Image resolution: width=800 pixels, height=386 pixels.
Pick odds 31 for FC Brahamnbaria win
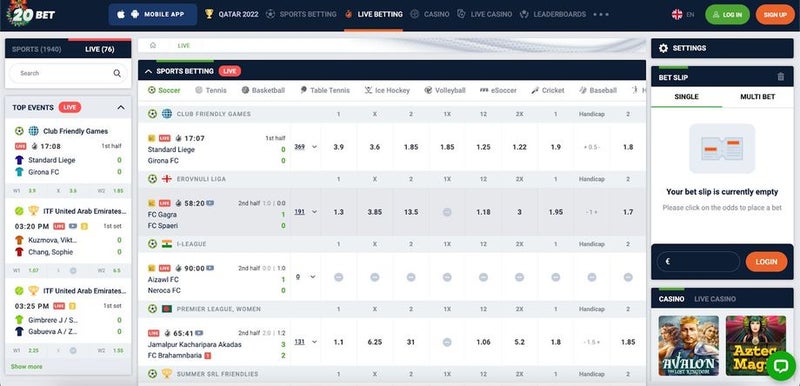411,342
